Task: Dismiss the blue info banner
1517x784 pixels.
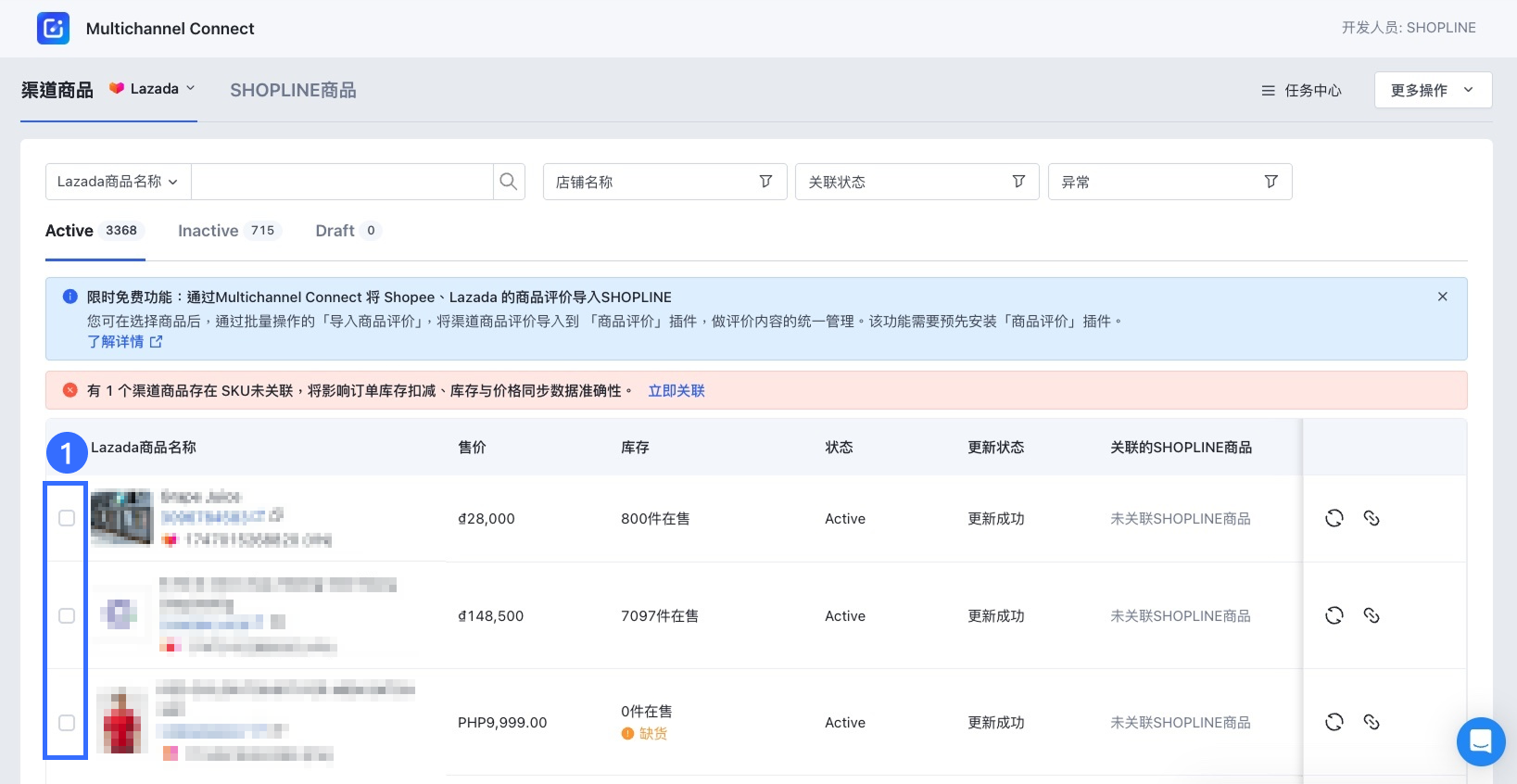Action: coord(1443,297)
